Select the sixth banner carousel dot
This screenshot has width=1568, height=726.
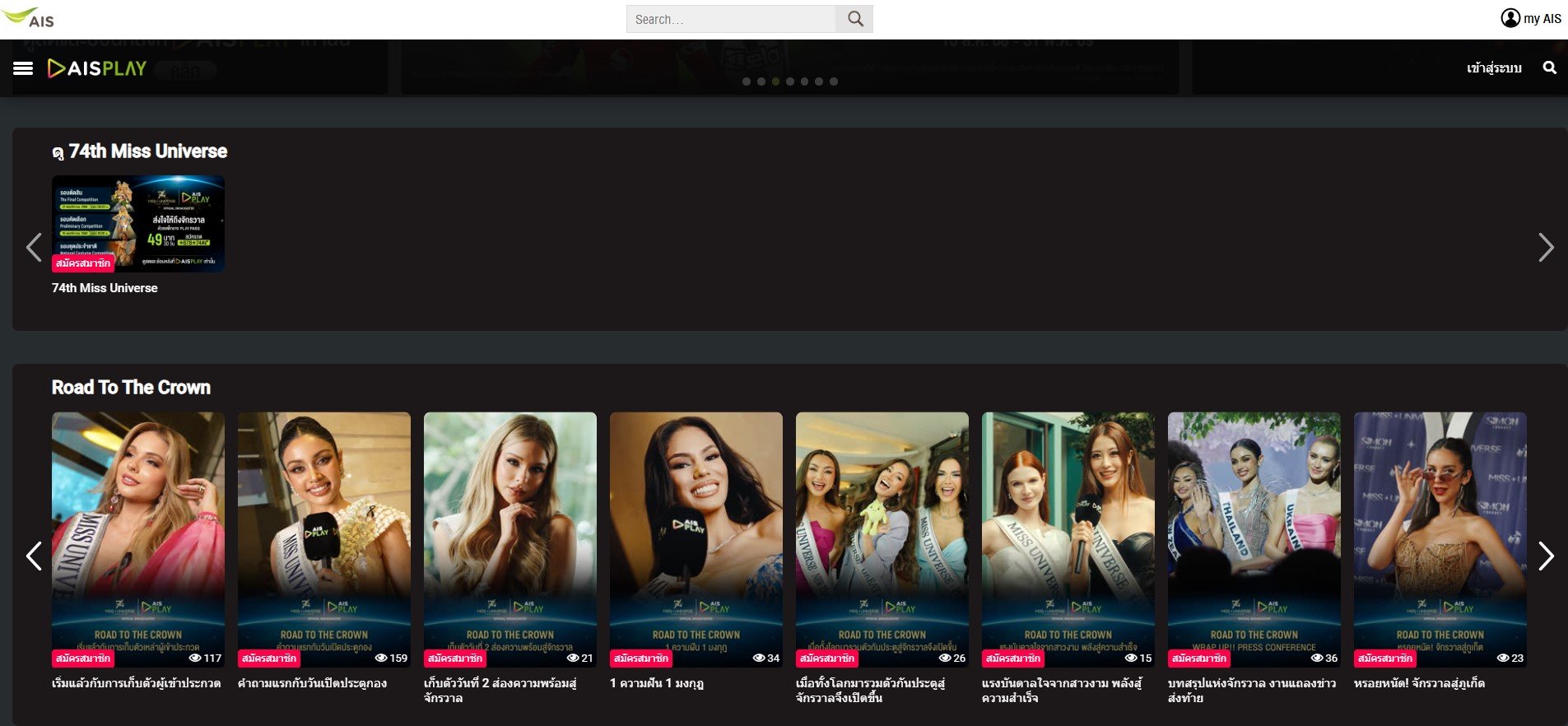point(819,81)
